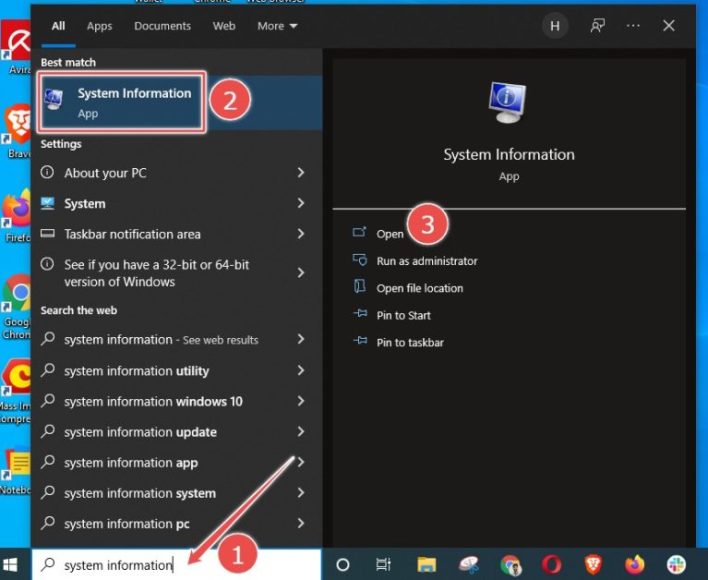Screen dimensions: 708x580
Task: Open Firefox from the taskbar
Action: tap(635, 564)
